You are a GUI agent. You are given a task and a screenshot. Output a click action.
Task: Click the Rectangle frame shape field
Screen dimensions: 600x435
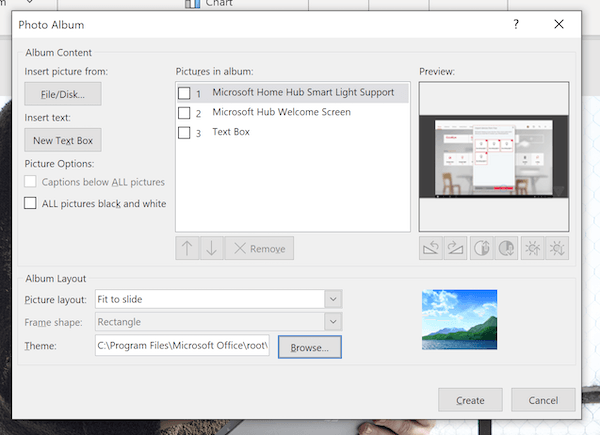pyautogui.click(x=218, y=321)
